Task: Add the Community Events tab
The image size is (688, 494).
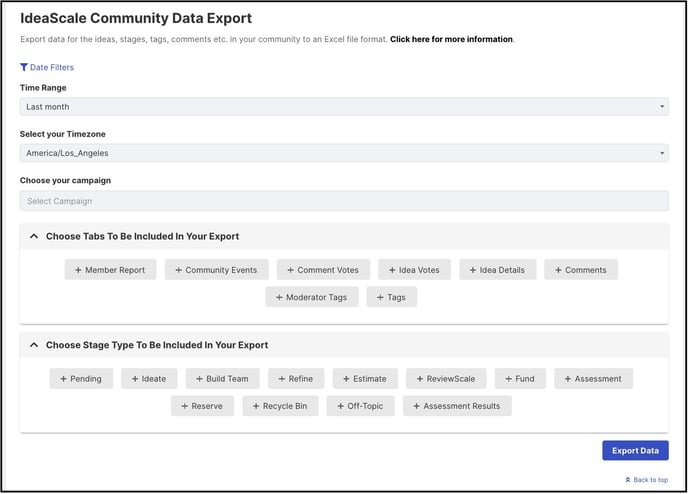Action: click(216, 270)
